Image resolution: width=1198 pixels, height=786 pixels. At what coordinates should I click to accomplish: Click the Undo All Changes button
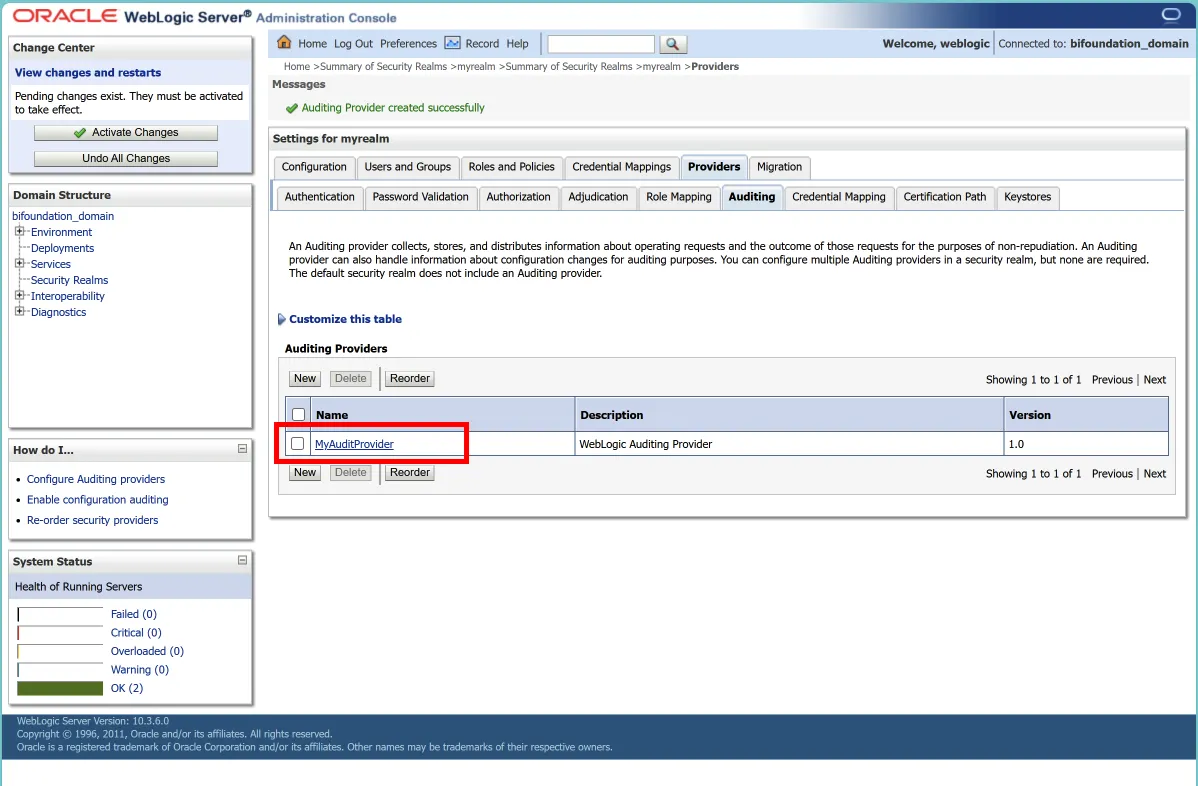coord(126,159)
